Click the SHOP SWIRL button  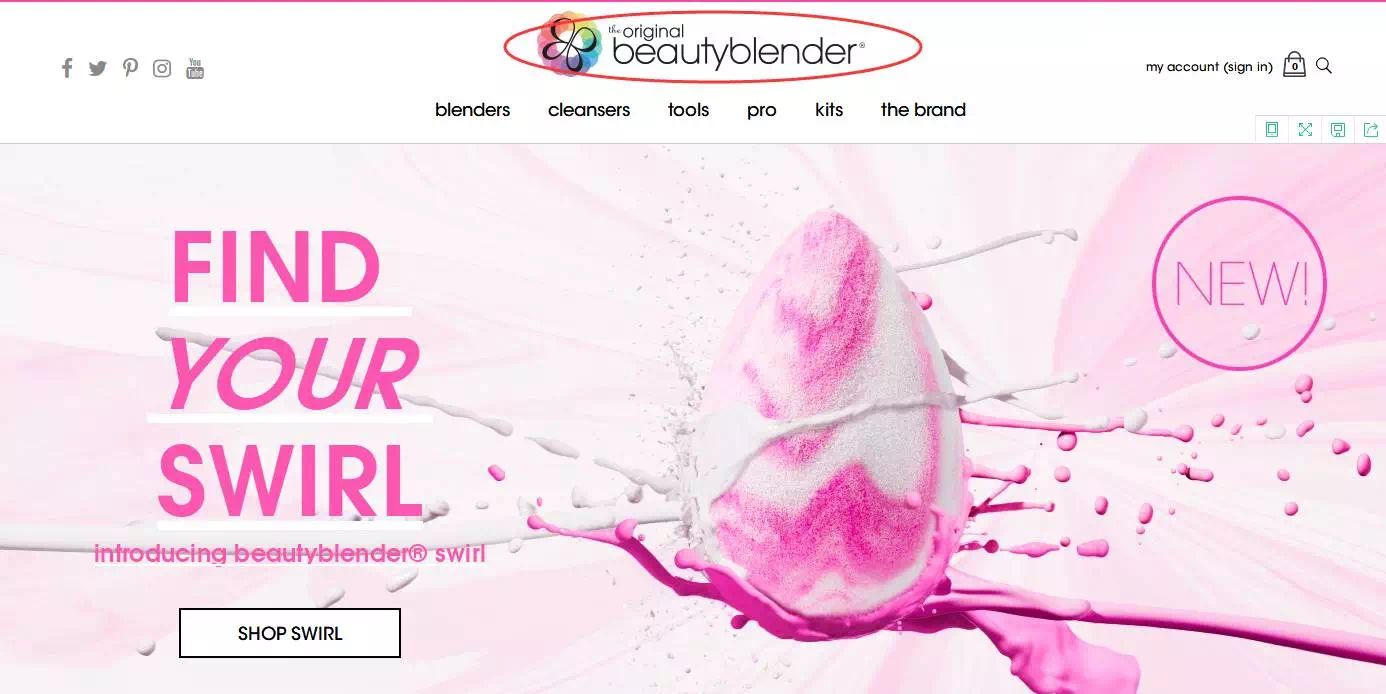click(290, 633)
